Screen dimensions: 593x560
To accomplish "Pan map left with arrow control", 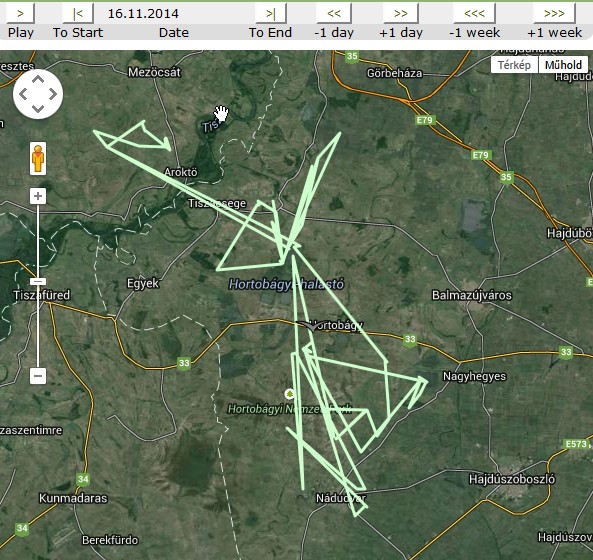I will 23,94.
